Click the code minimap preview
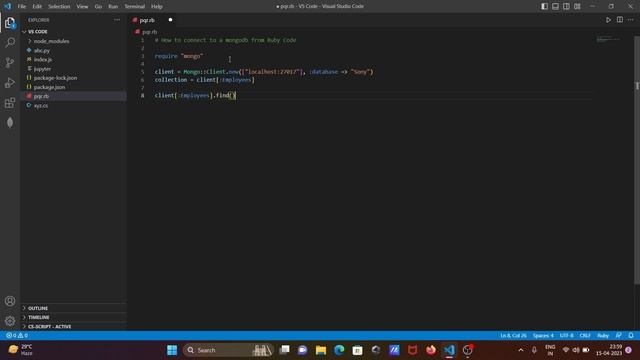Screen dimensions: 640x360 [x=608, y=40]
